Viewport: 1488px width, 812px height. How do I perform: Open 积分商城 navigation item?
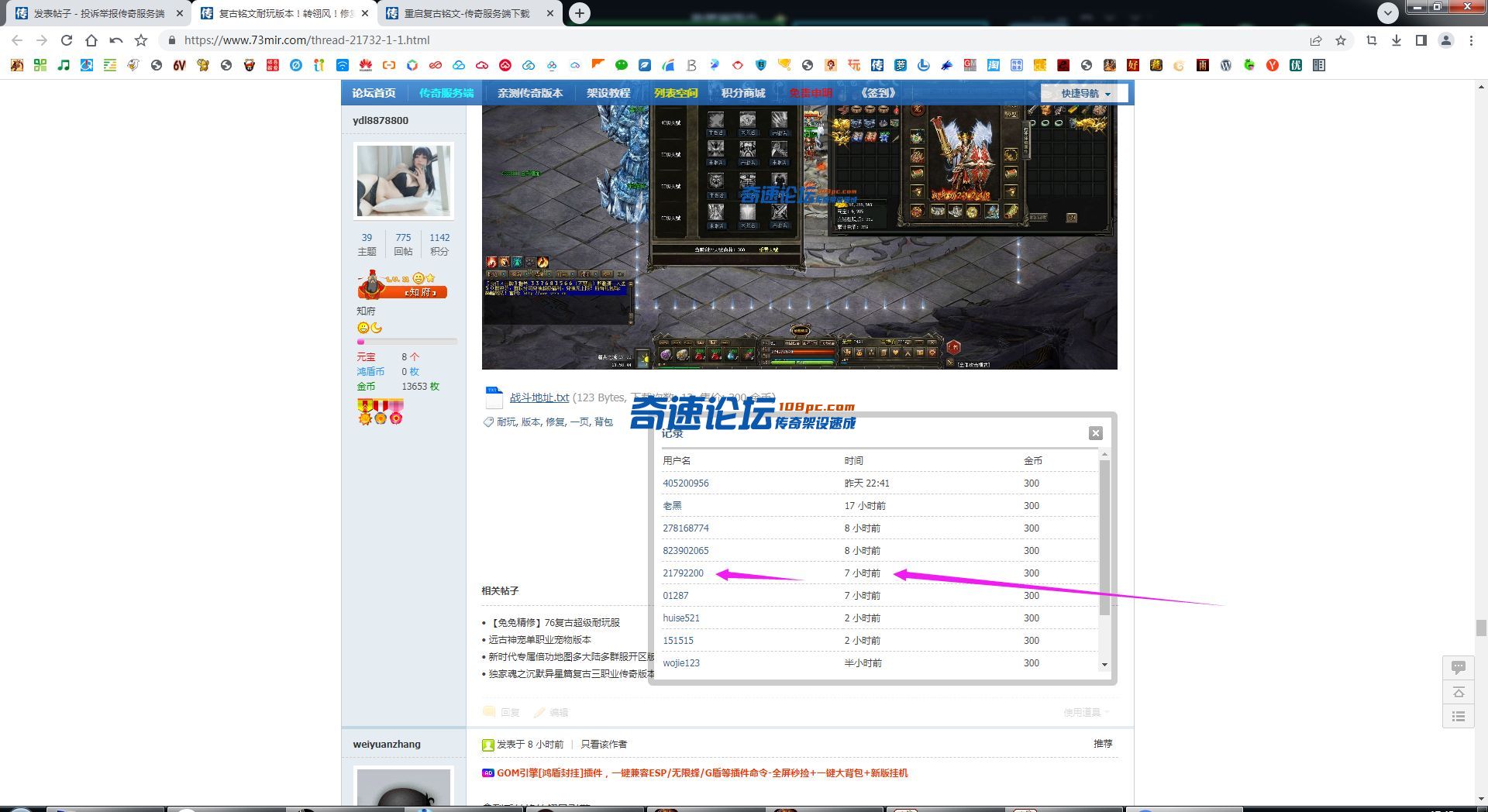point(743,93)
